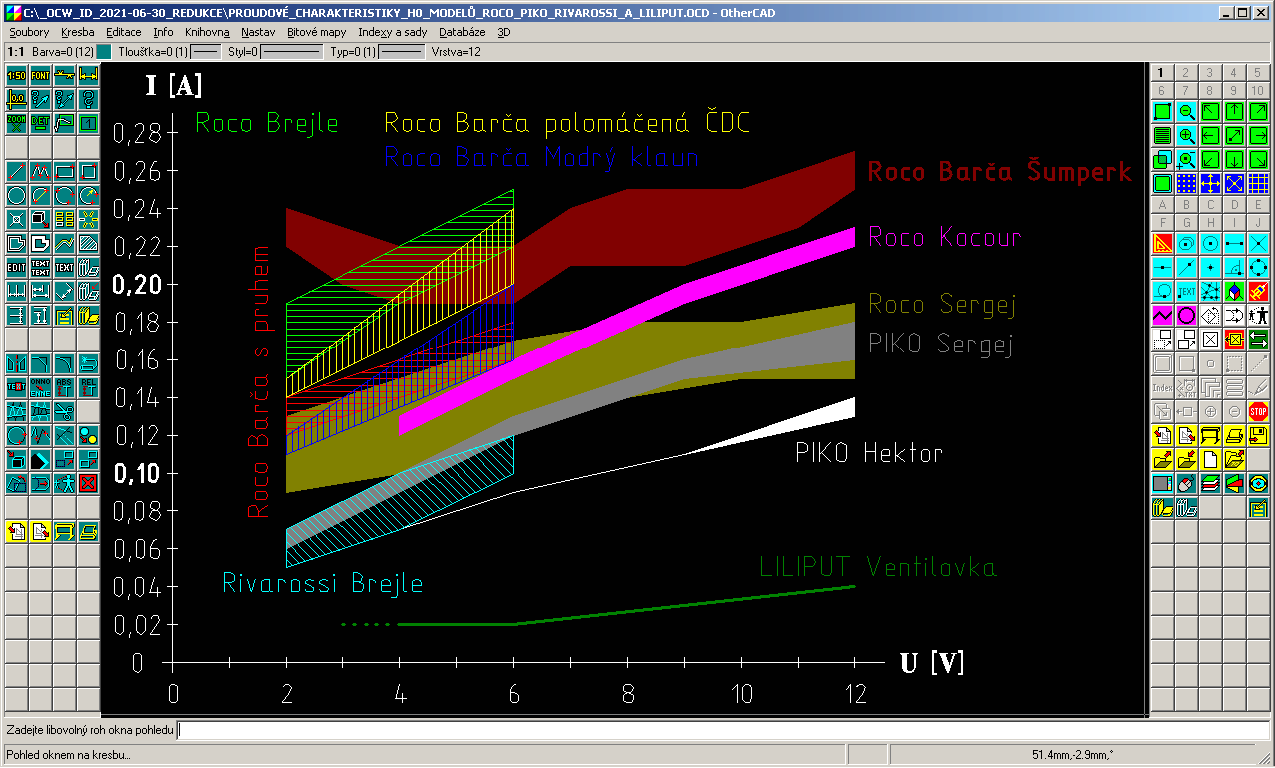Click the zoom out magnifier icon
The image size is (1275, 768).
1186,111
